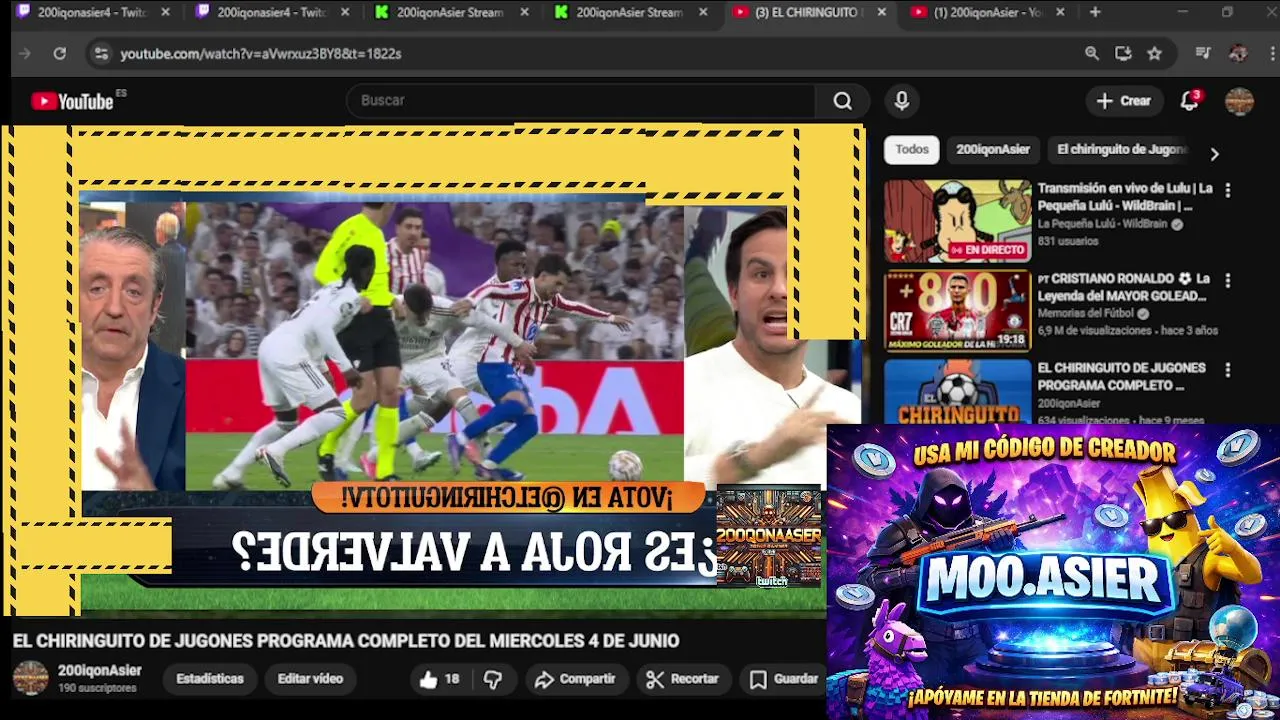This screenshot has height=720, width=1280.
Task: Open options menu for Lulu live video
Action: (x=1228, y=190)
